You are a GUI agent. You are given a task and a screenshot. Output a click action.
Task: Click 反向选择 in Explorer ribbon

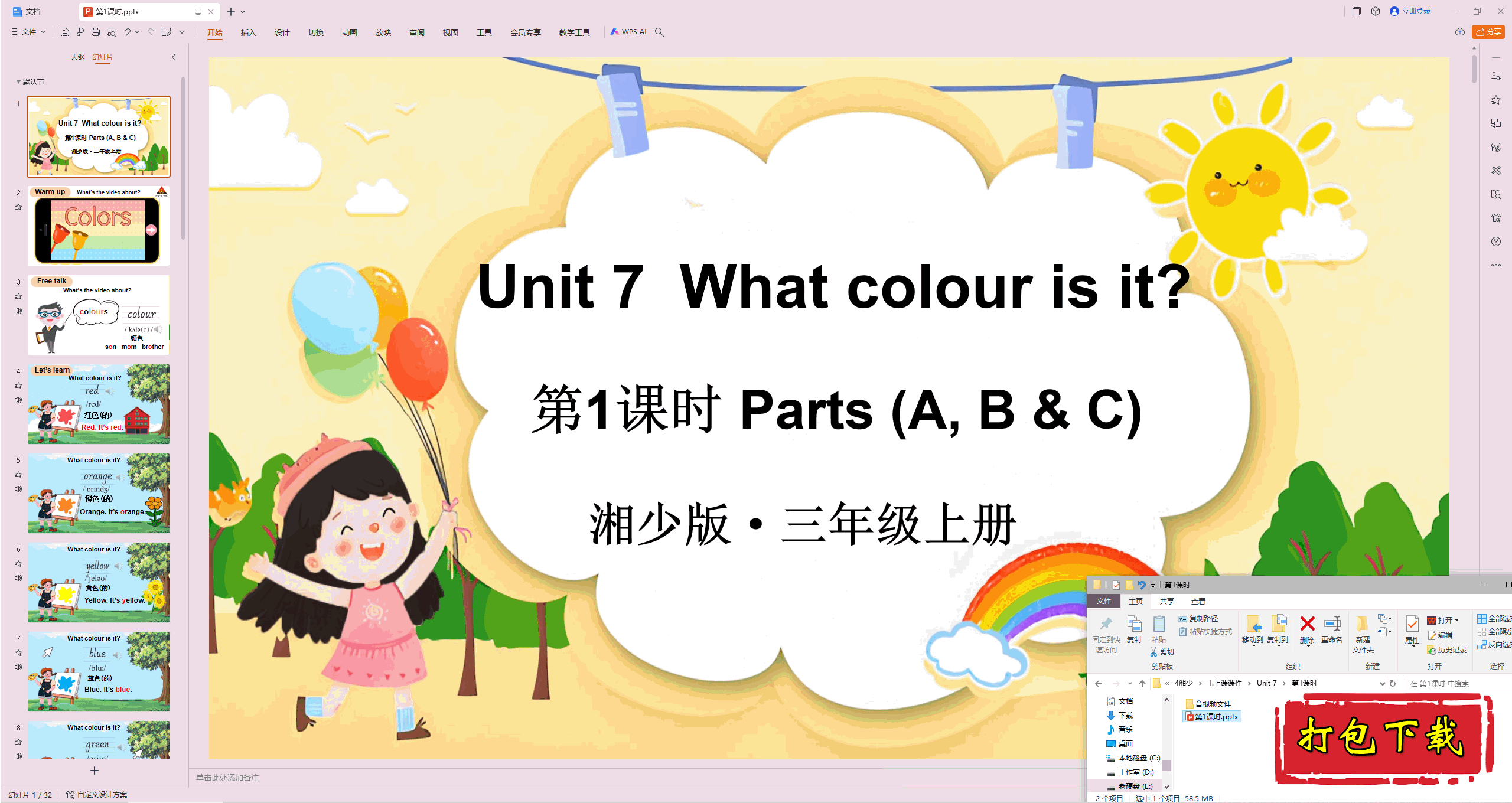pos(1494,645)
